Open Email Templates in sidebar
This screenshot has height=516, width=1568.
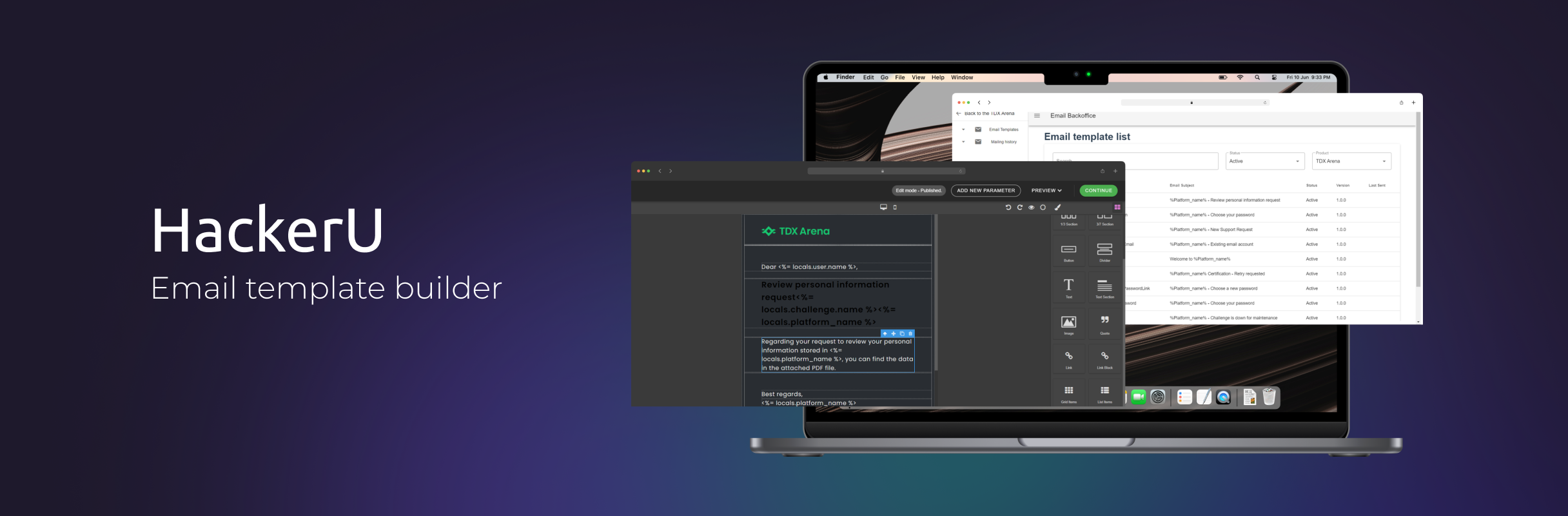coord(1003,130)
